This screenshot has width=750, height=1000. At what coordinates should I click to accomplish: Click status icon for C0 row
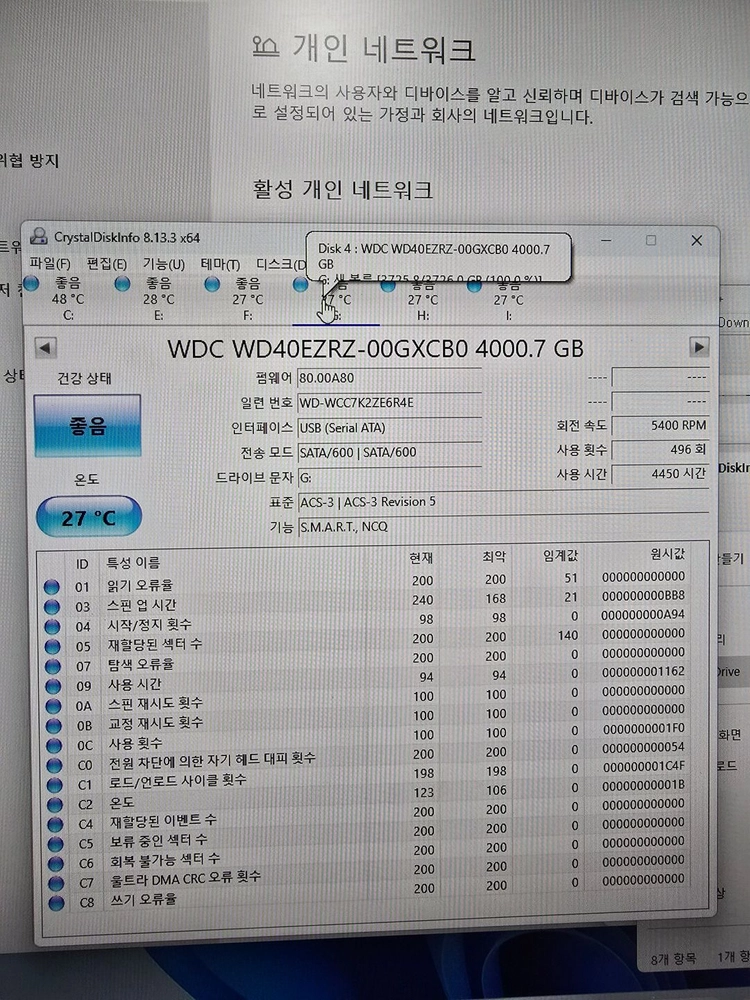[55, 765]
